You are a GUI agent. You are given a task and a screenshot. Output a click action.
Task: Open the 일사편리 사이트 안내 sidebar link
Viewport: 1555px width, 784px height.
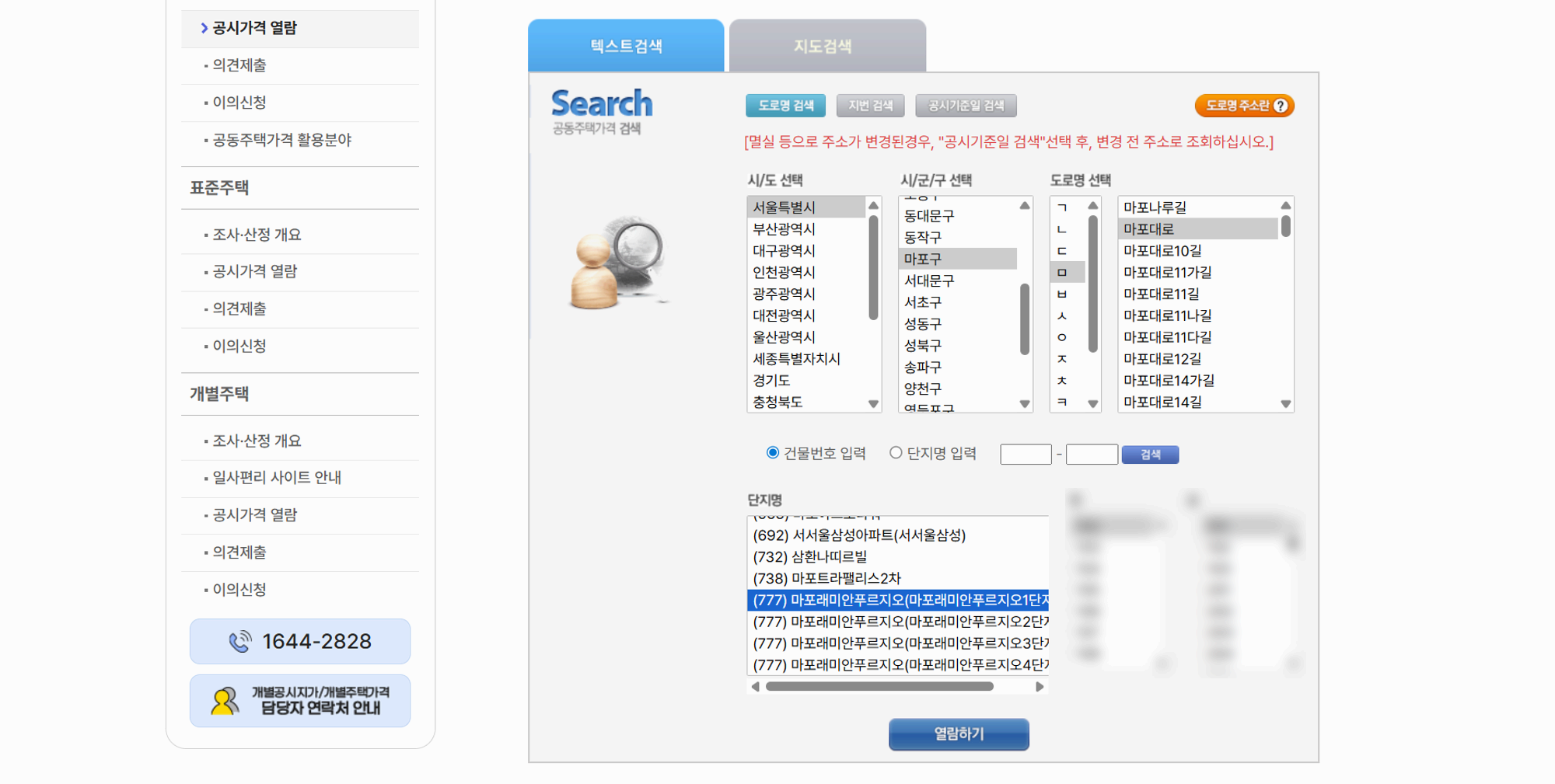point(275,477)
